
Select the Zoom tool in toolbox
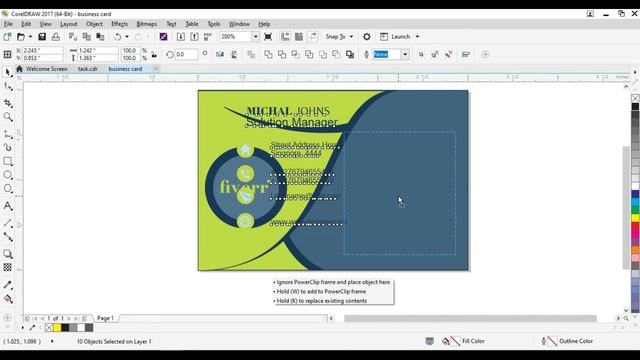(7, 118)
